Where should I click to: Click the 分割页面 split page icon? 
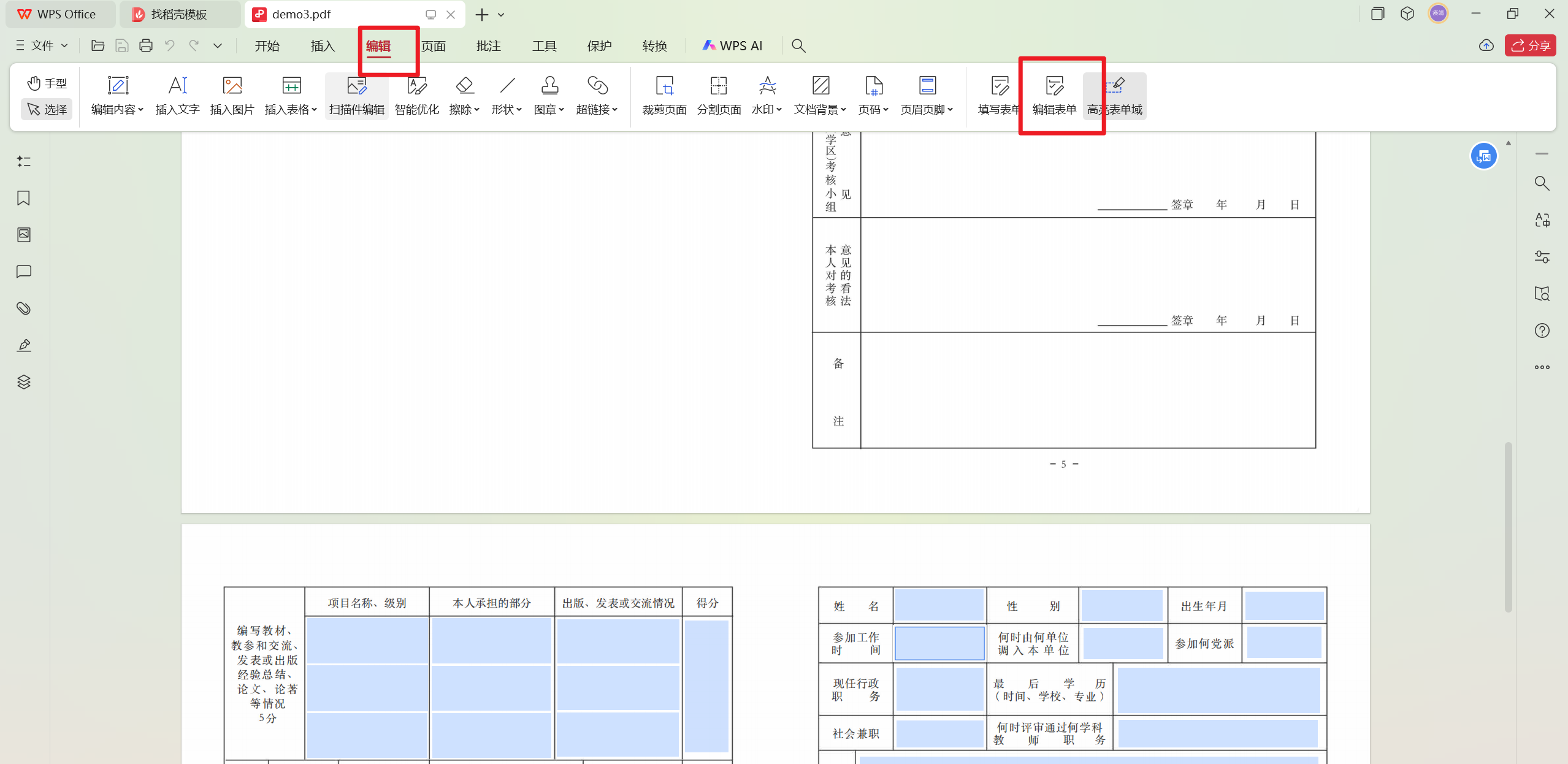point(718,95)
